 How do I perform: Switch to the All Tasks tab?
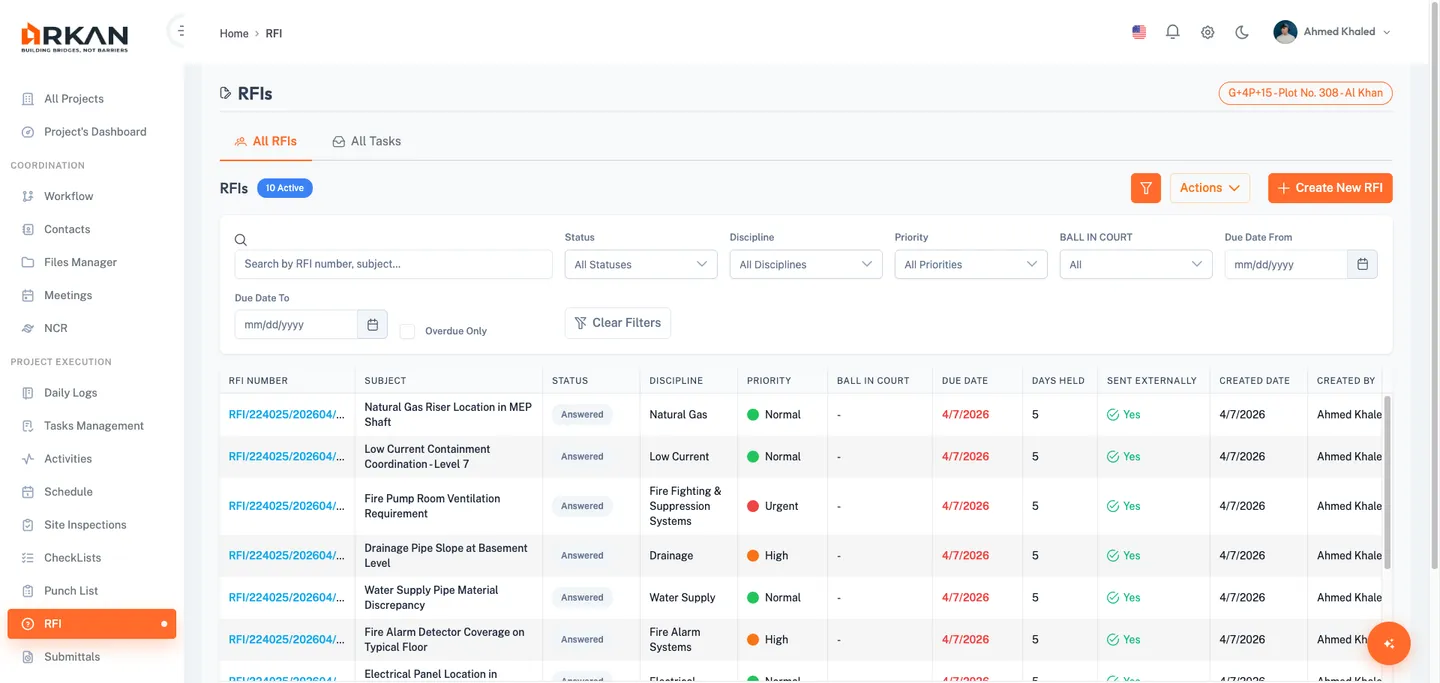coord(367,141)
